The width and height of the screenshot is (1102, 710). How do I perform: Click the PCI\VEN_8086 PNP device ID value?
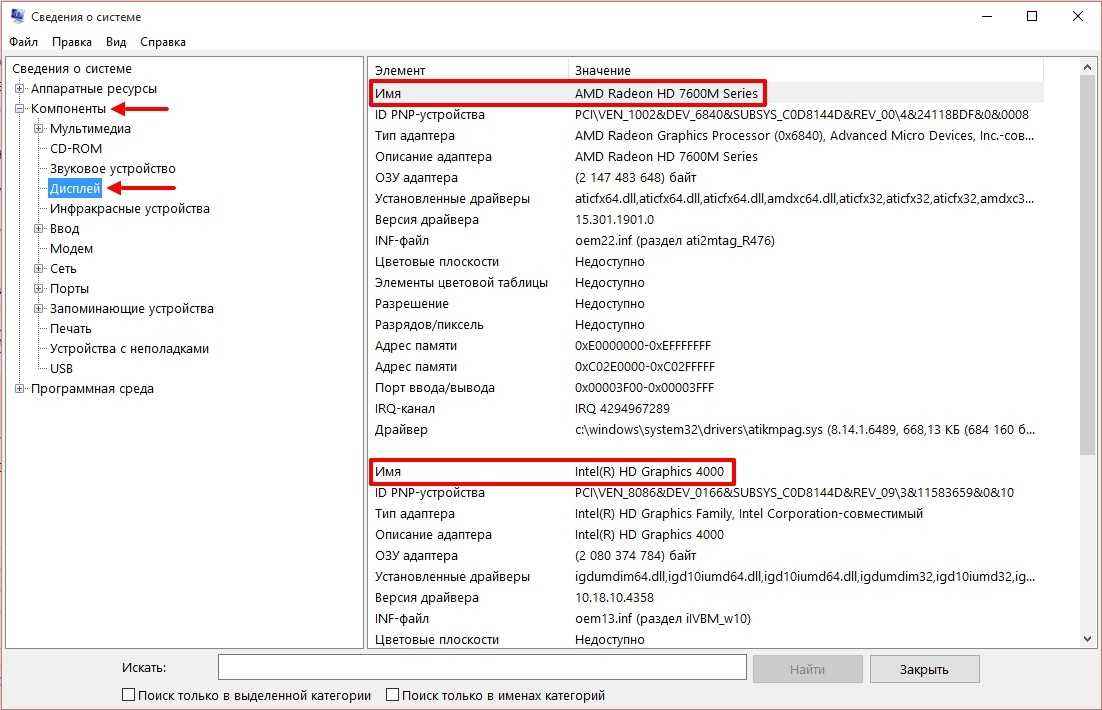794,493
